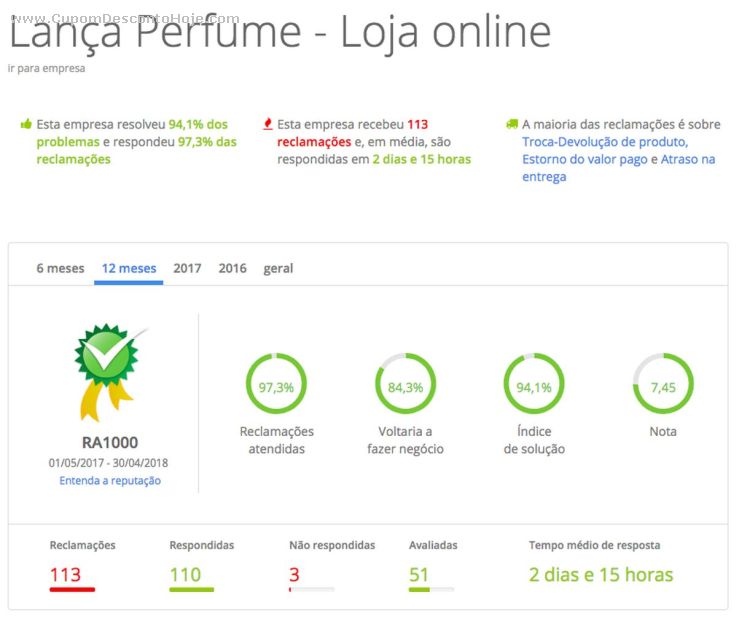Click the progress bar under Avaliadas 51
This screenshot has height=617, width=737.
pyautogui.click(x=431, y=589)
